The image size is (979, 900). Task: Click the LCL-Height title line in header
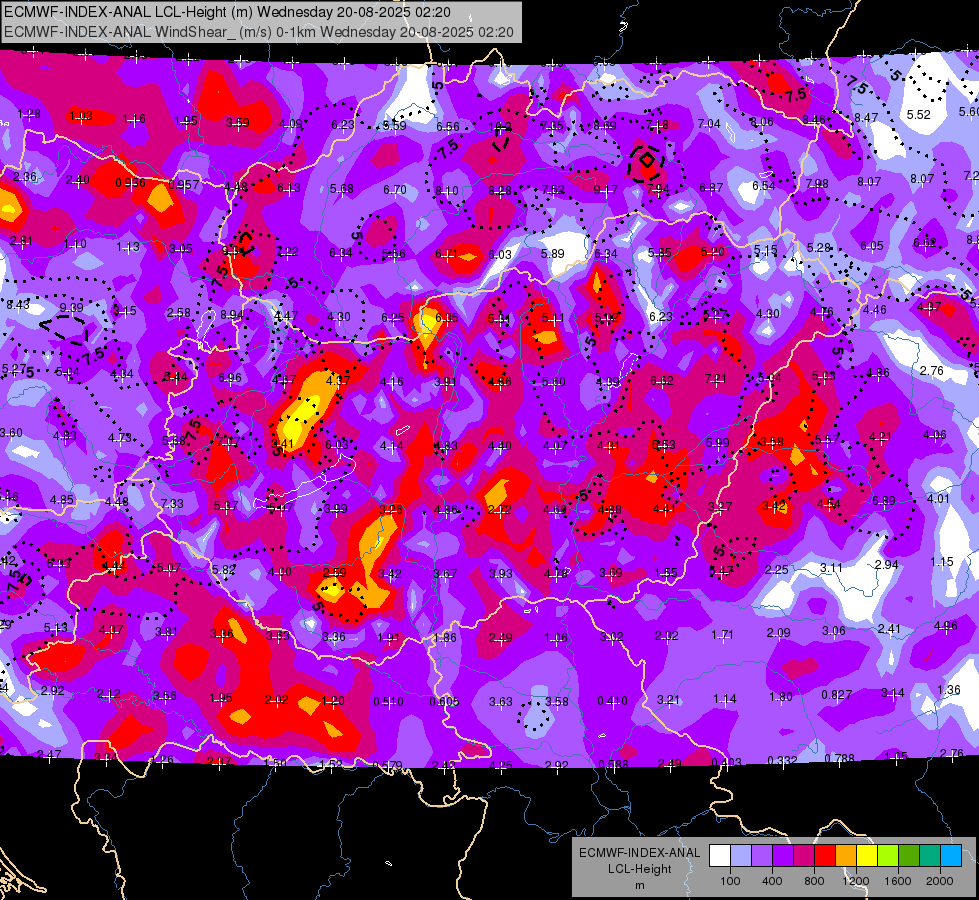coord(227,12)
